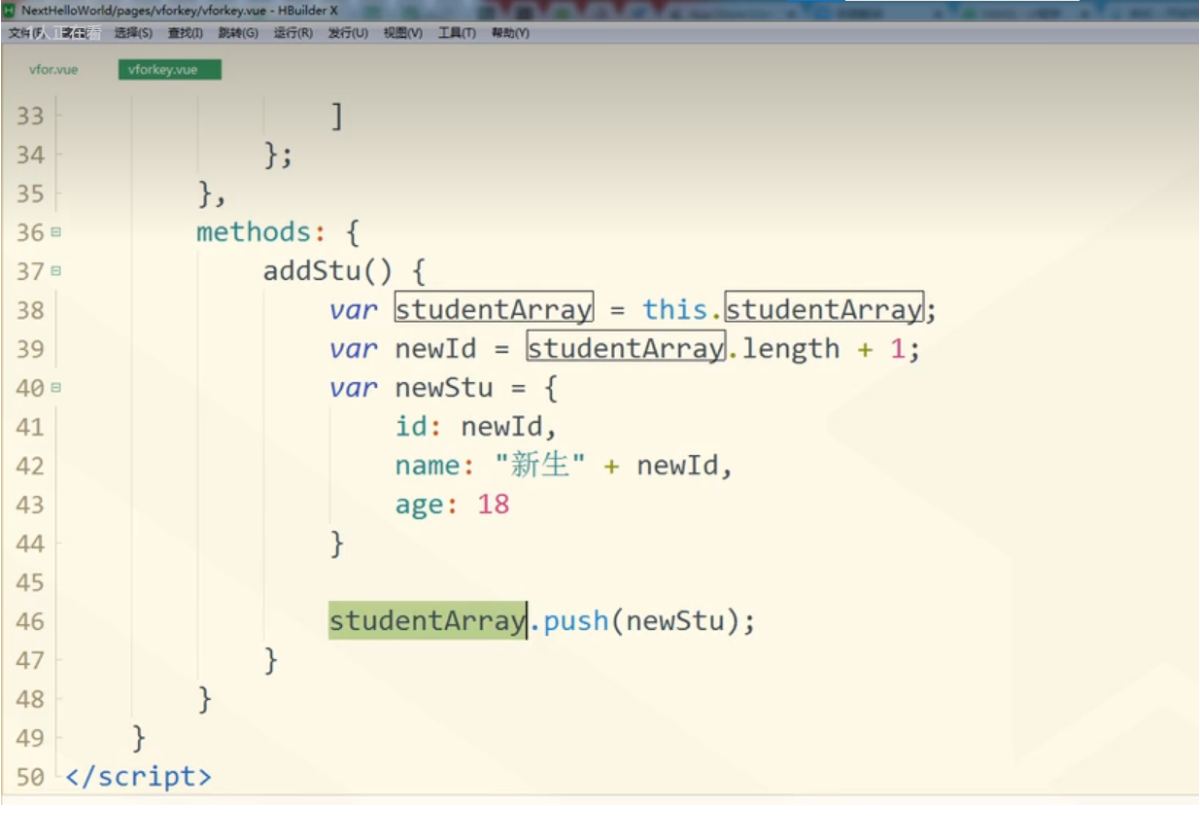1200x827 pixels.
Task: Select the vforkey.vue tab
Action: pyautogui.click(x=169, y=70)
